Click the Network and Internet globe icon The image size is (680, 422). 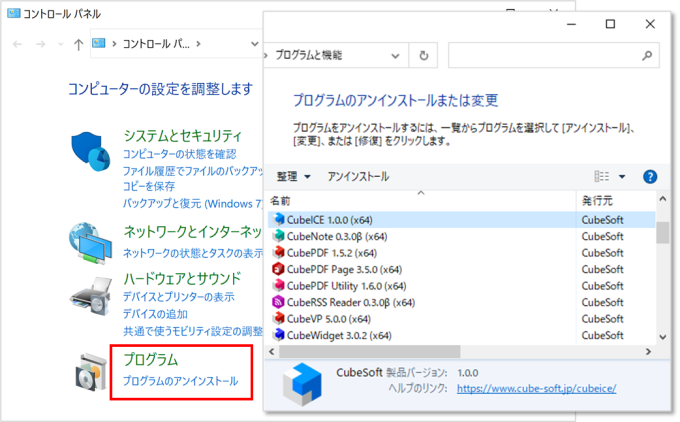[x=90, y=243]
